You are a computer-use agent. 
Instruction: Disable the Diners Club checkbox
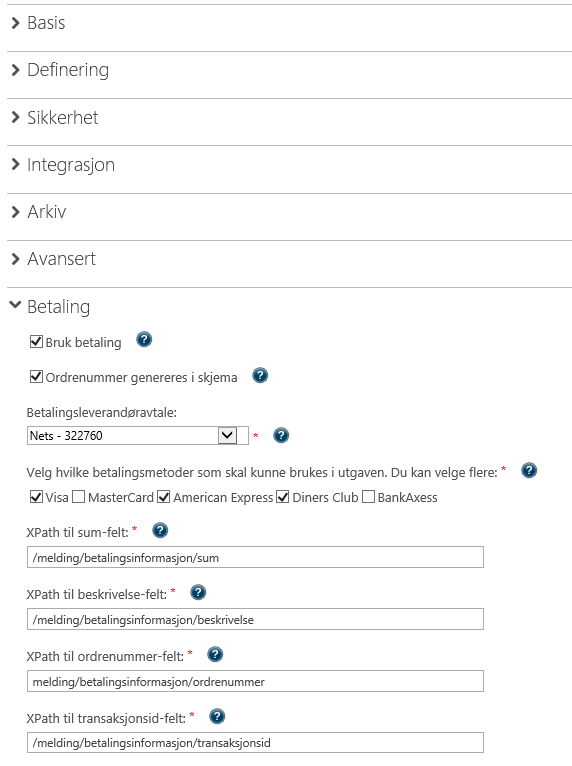pos(283,497)
